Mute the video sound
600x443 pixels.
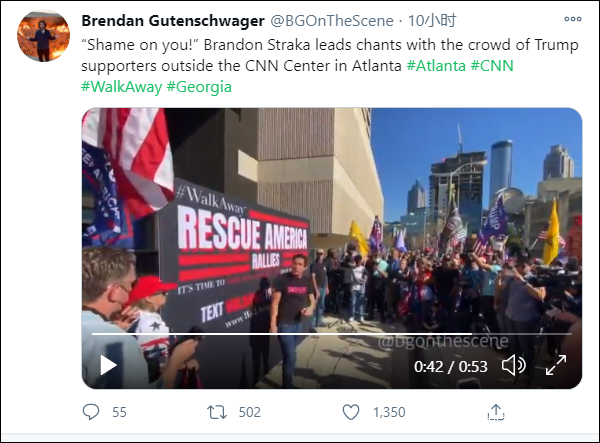[x=514, y=365]
